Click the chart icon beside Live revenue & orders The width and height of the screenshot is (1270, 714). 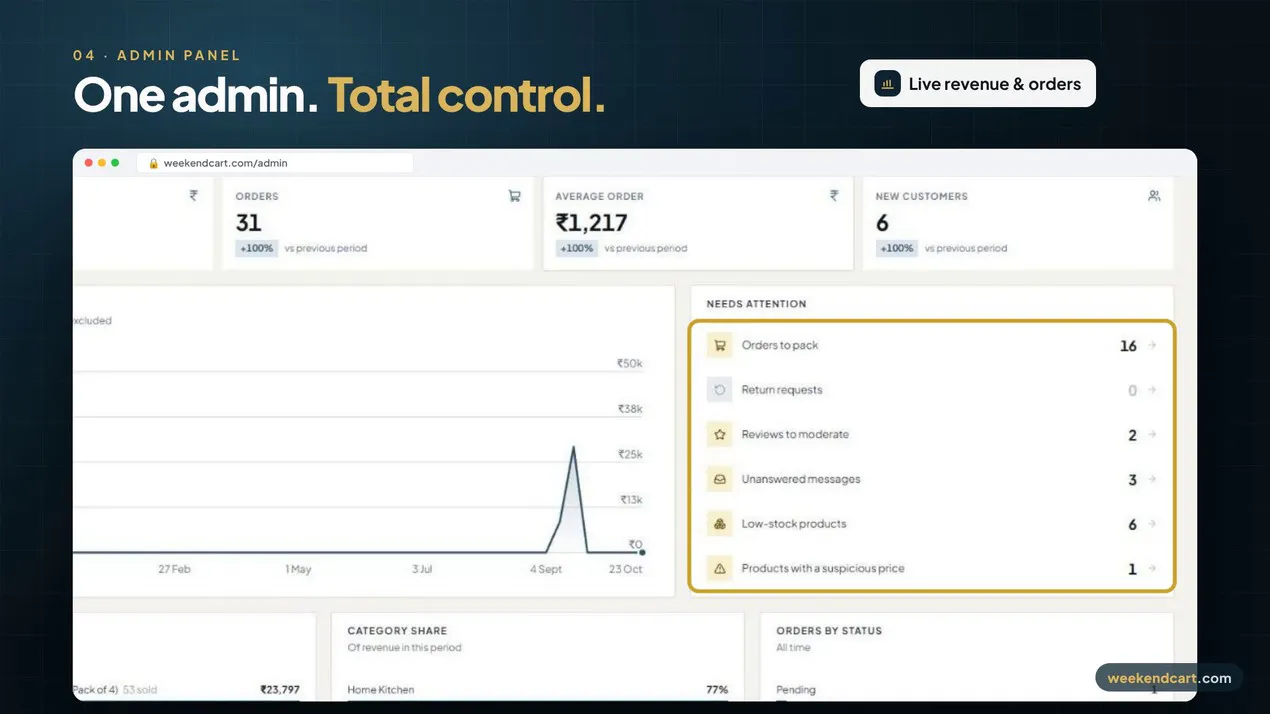pyautogui.click(x=887, y=84)
